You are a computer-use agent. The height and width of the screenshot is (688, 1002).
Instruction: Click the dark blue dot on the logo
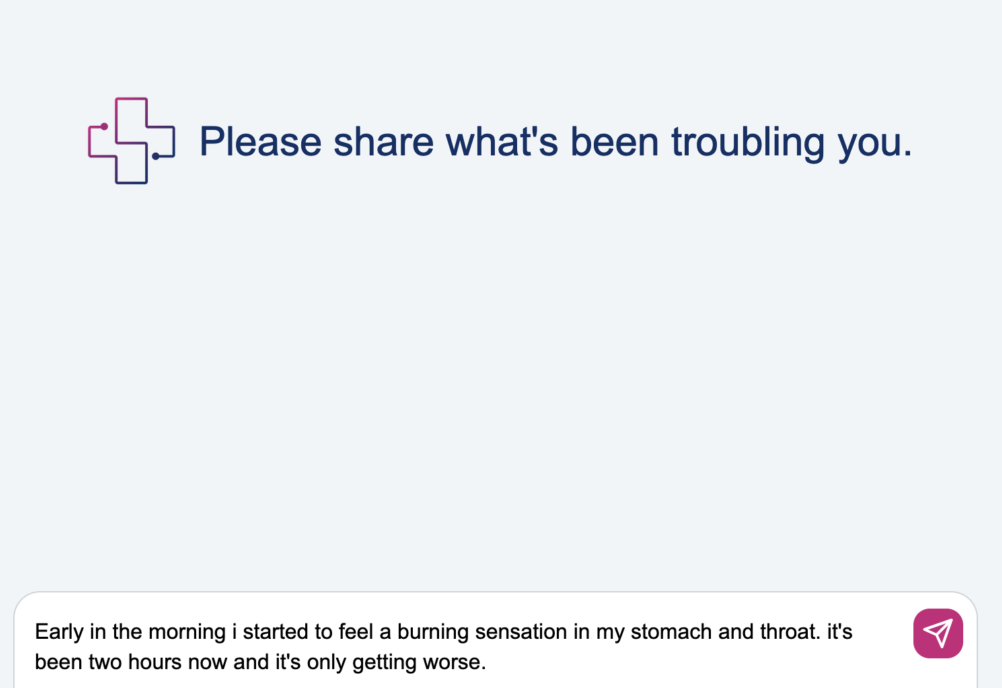pos(155,156)
